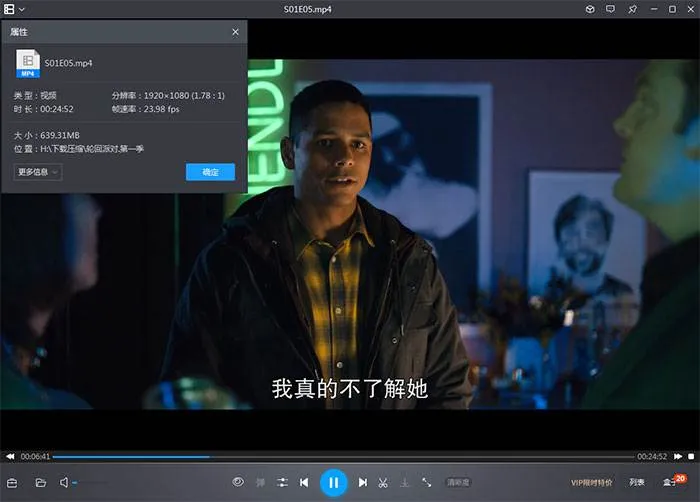Skip to the next video
This screenshot has width=700, height=502.
(362, 482)
